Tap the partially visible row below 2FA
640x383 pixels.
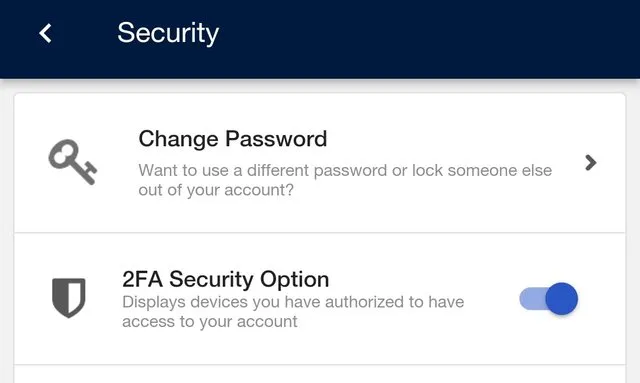[320, 374]
